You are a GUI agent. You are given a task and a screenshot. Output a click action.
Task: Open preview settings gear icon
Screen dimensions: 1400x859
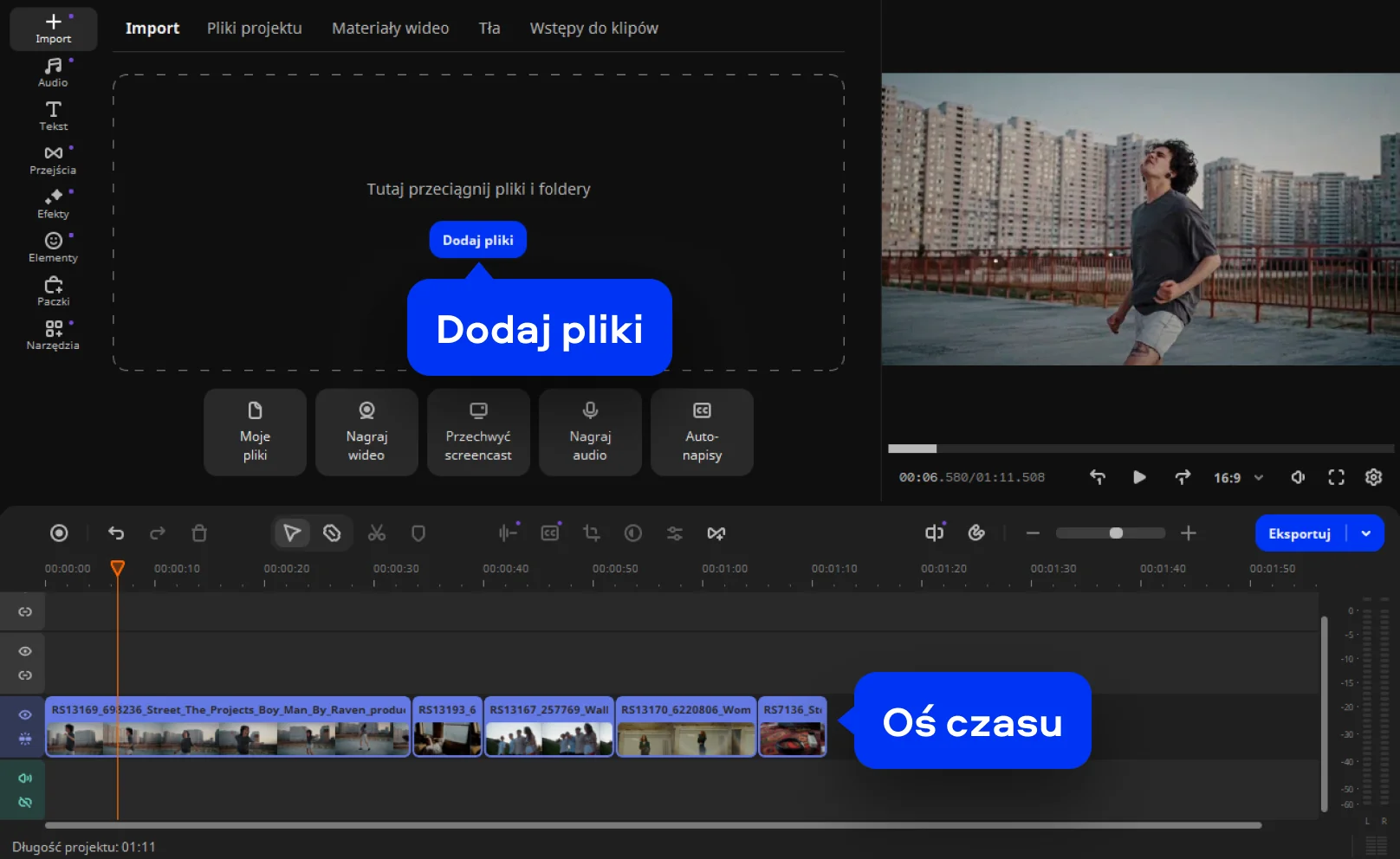[x=1373, y=477]
